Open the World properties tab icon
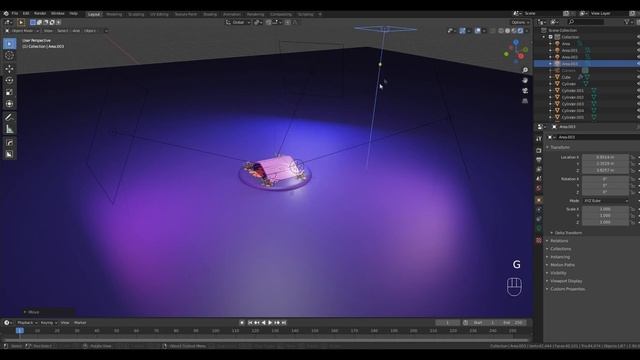The height and width of the screenshot is (360, 640). pyautogui.click(x=539, y=188)
